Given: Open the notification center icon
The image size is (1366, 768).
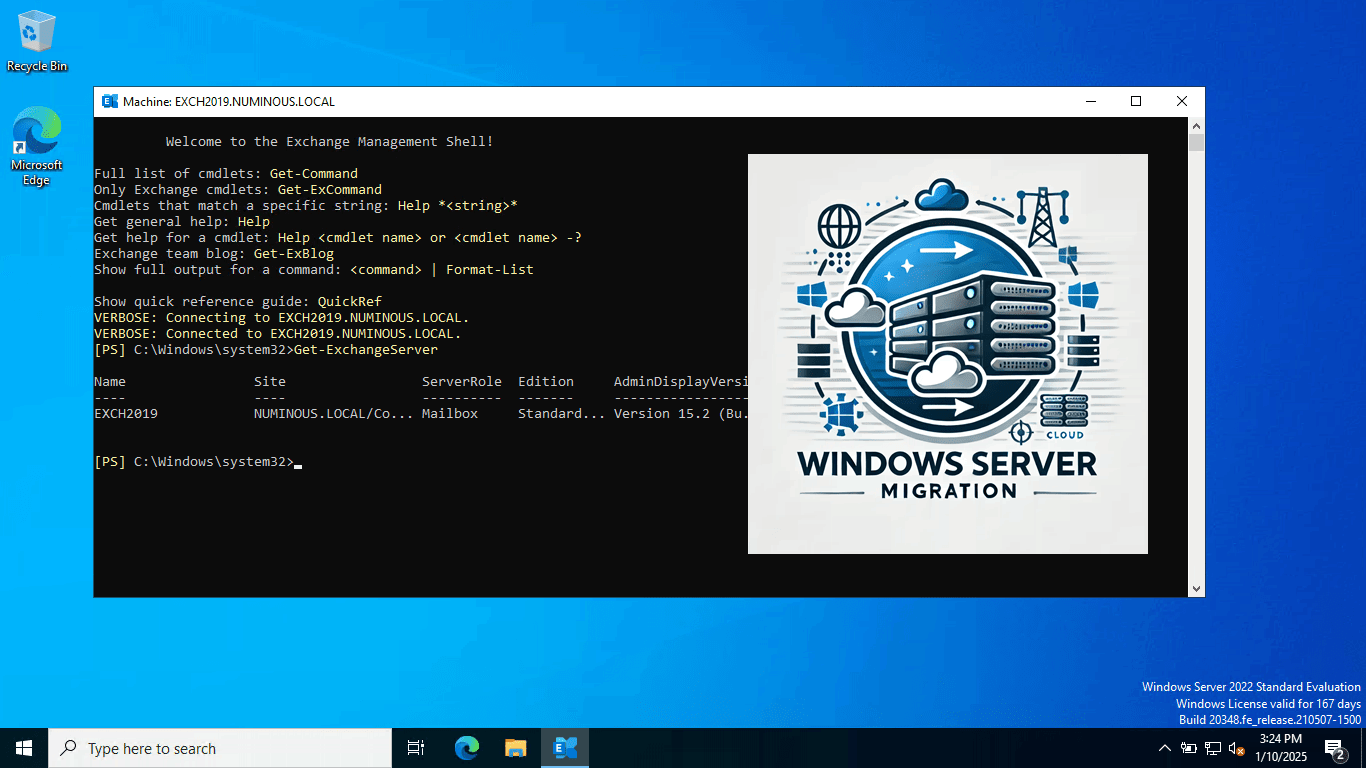Looking at the screenshot, I should click(x=1335, y=748).
